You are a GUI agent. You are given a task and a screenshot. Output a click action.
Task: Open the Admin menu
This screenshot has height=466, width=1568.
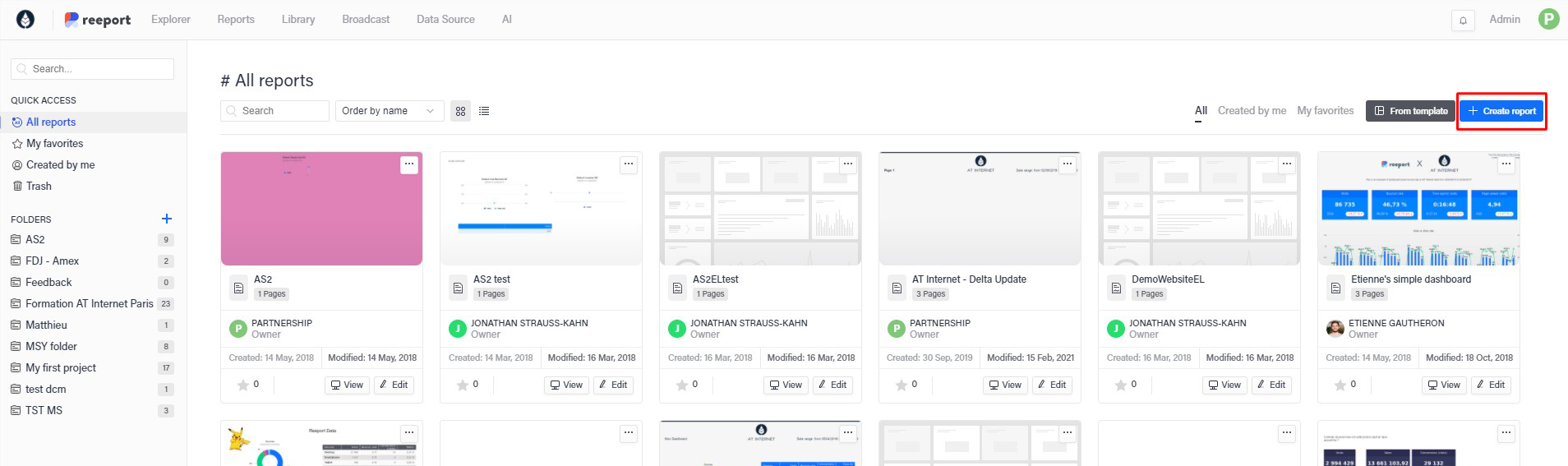pyautogui.click(x=1504, y=20)
